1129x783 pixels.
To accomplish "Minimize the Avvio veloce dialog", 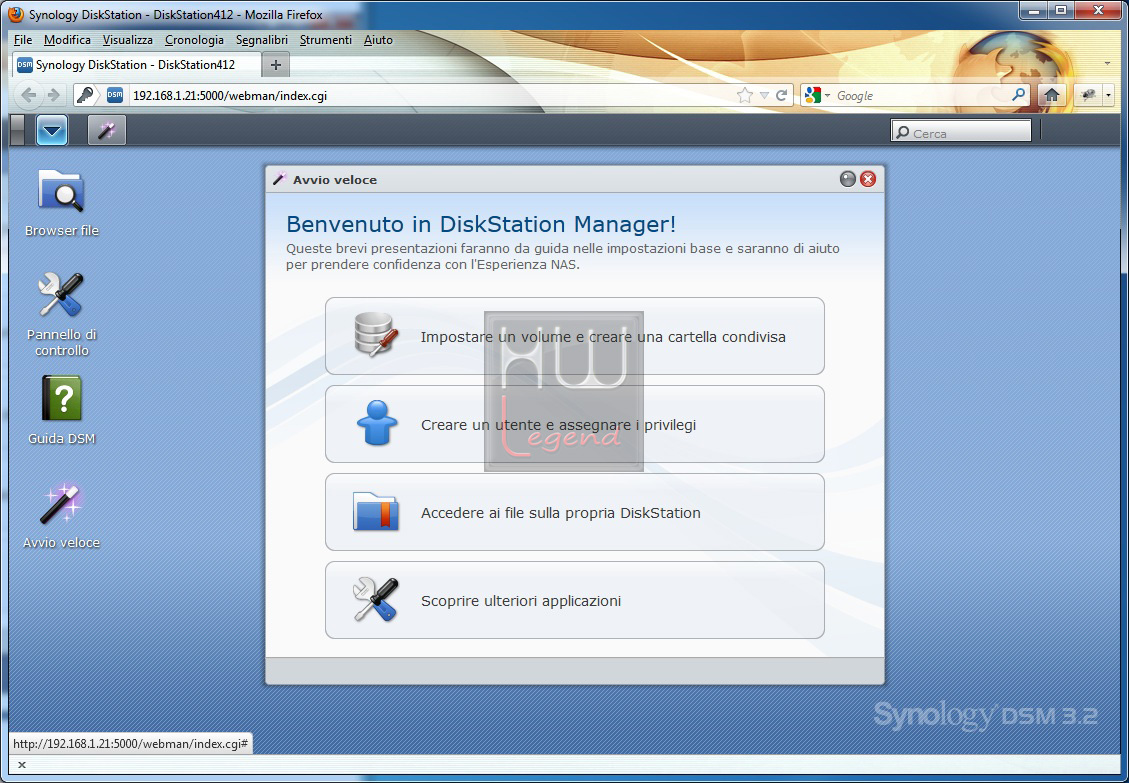I will tap(847, 179).
